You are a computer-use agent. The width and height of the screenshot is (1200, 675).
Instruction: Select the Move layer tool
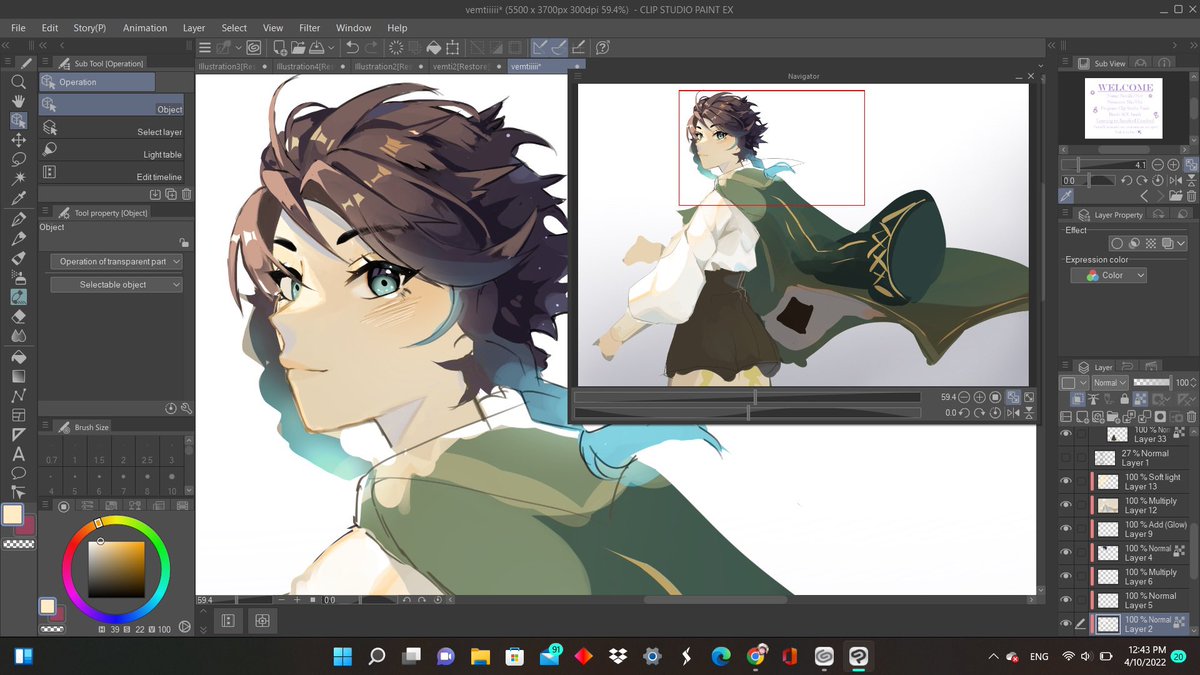coord(18,140)
